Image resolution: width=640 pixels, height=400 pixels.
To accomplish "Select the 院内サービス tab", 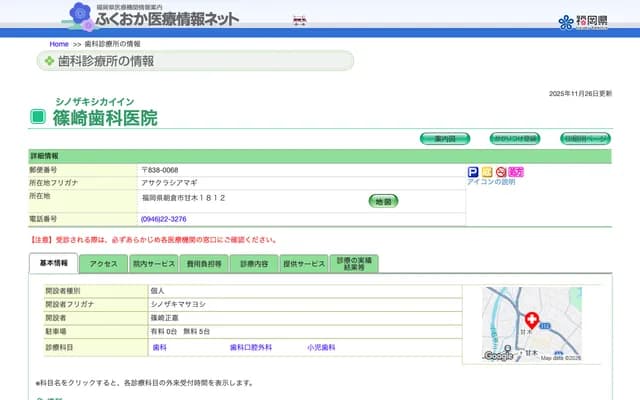I will pyautogui.click(x=153, y=264).
